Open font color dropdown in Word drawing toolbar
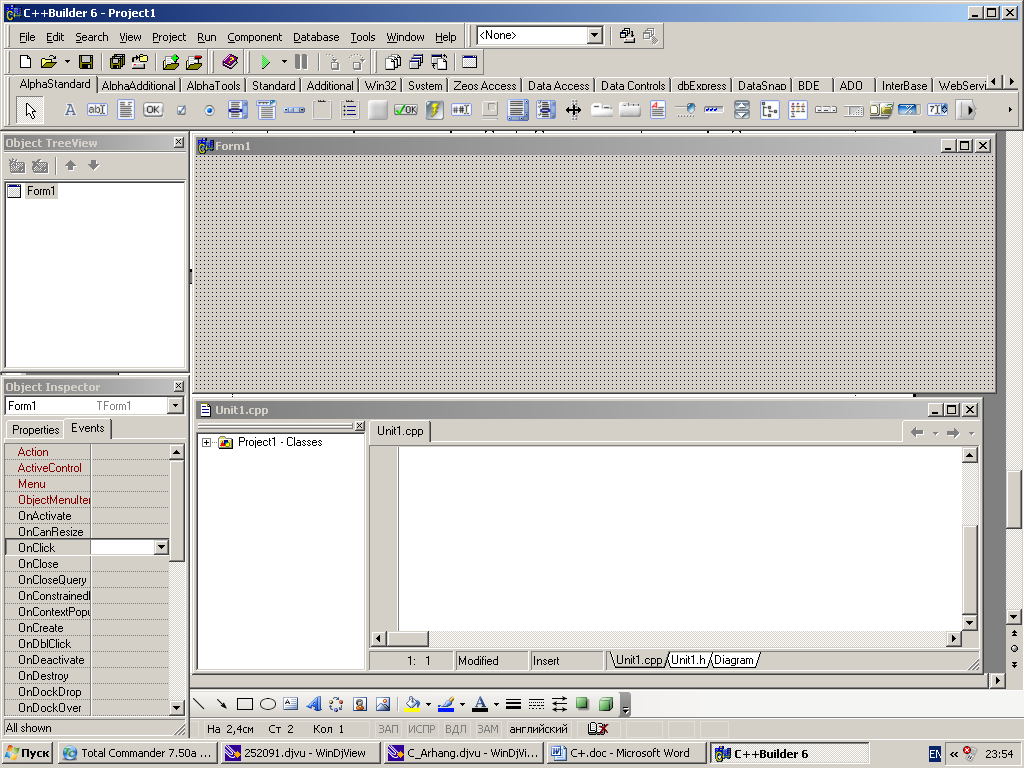This screenshot has height=768, width=1024. click(496, 704)
